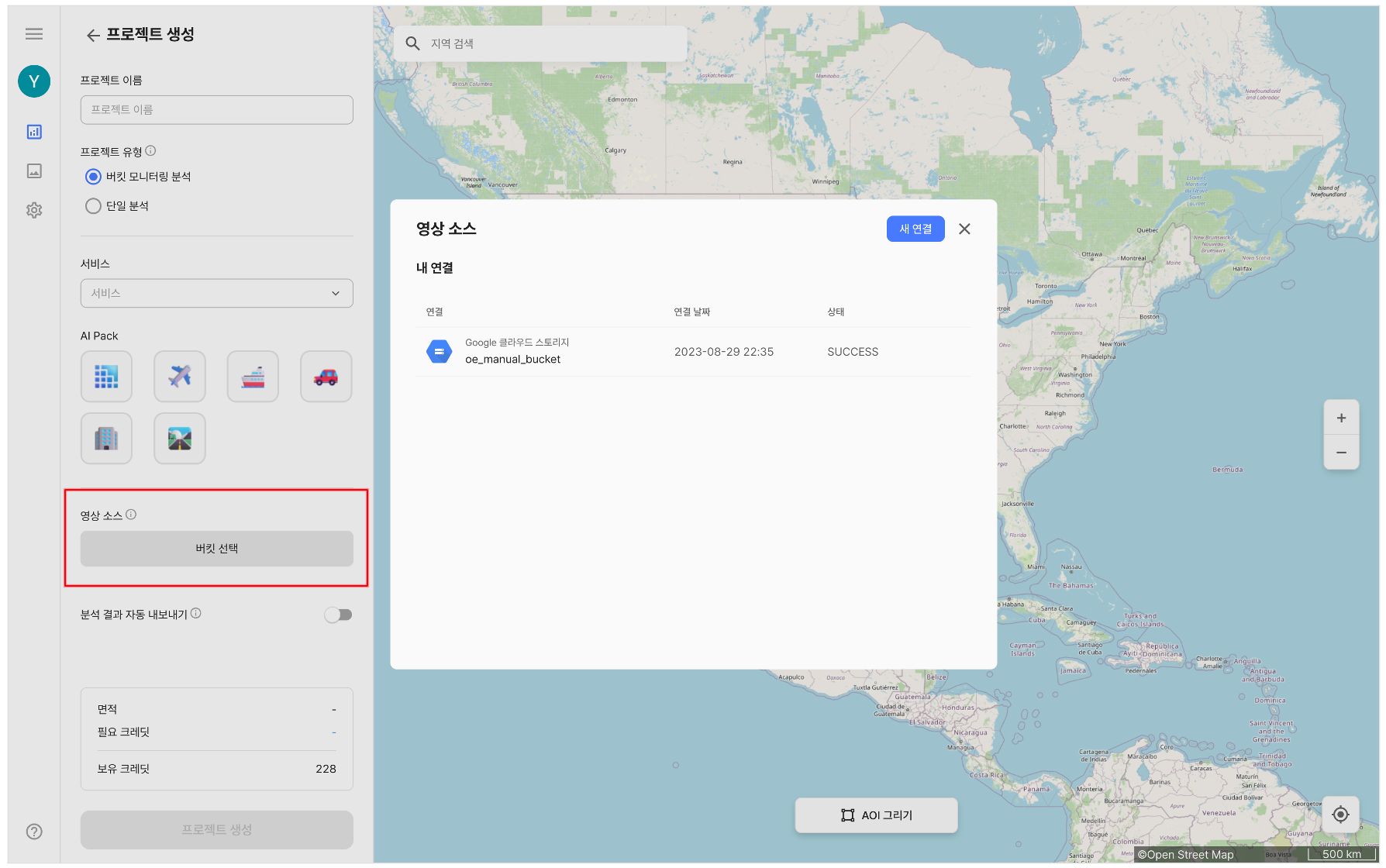Zoom in the map with plus button

point(1341,418)
